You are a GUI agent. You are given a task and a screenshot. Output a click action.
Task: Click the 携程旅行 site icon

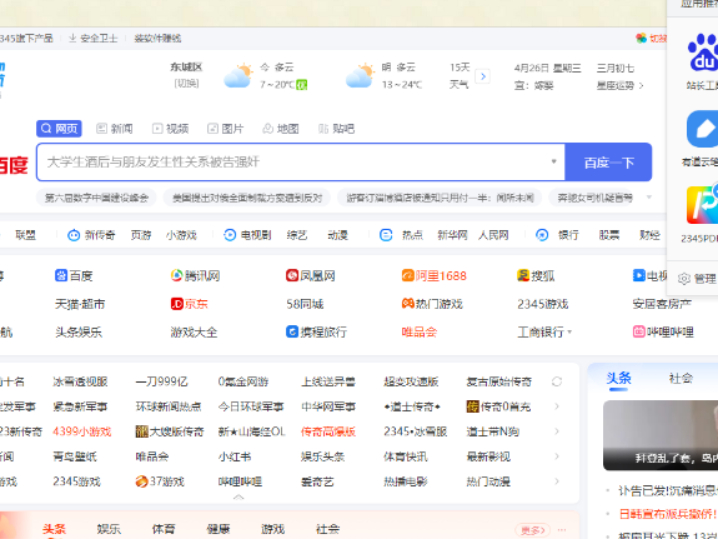pyautogui.click(x=292, y=331)
